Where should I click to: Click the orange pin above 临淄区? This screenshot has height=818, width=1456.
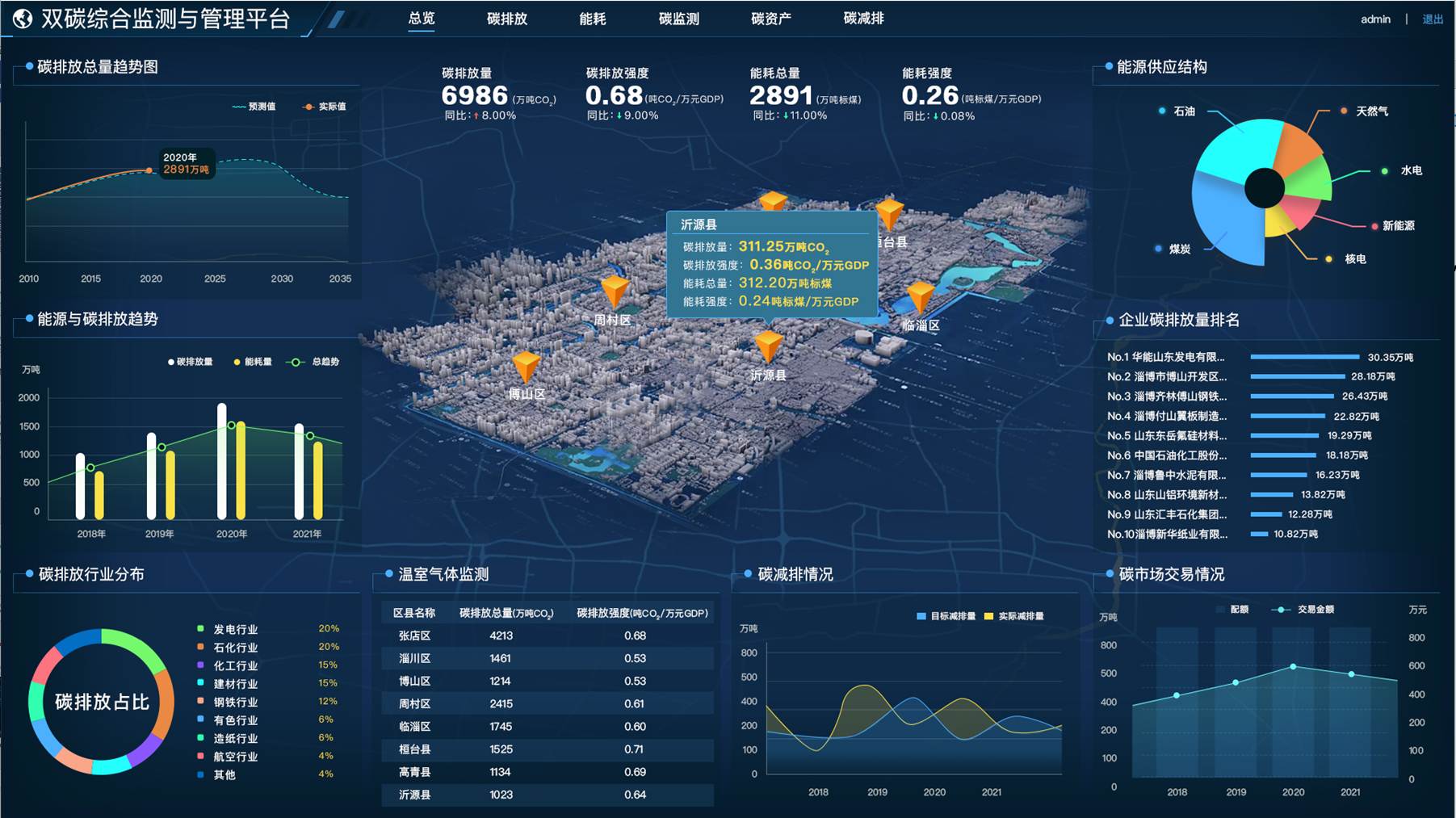click(x=920, y=296)
